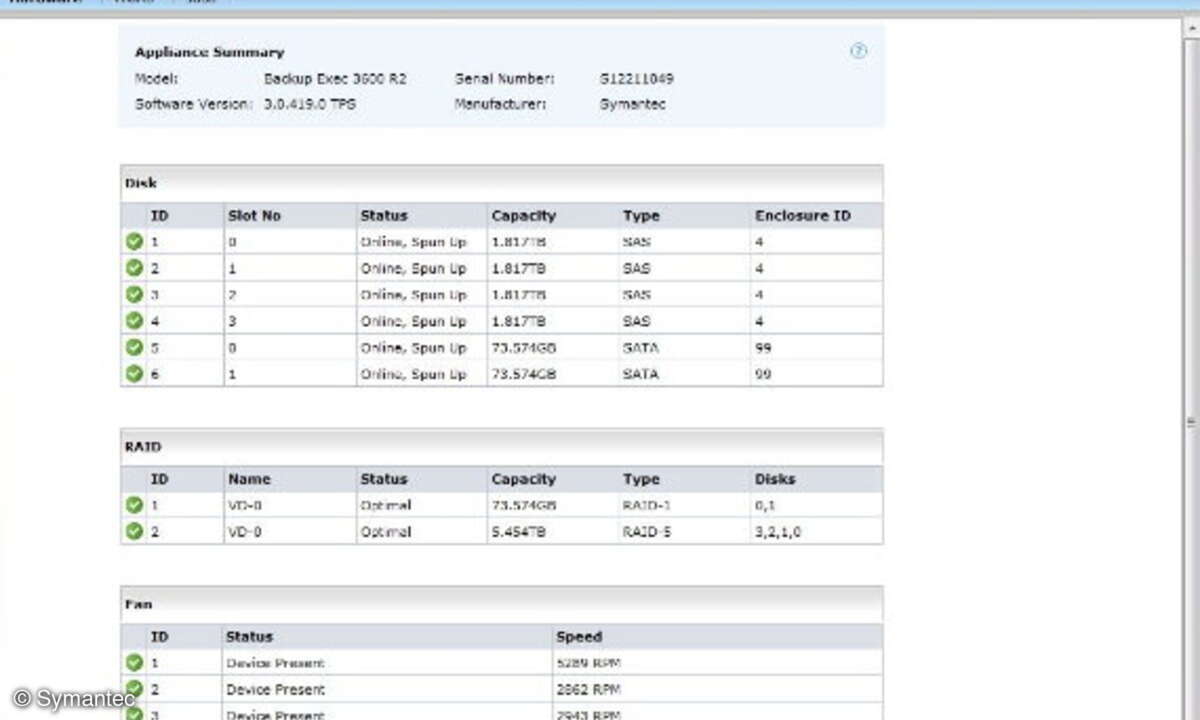Select Device Present status of fan 2
Image resolution: width=1200 pixels, height=720 pixels.
[x=275, y=689]
